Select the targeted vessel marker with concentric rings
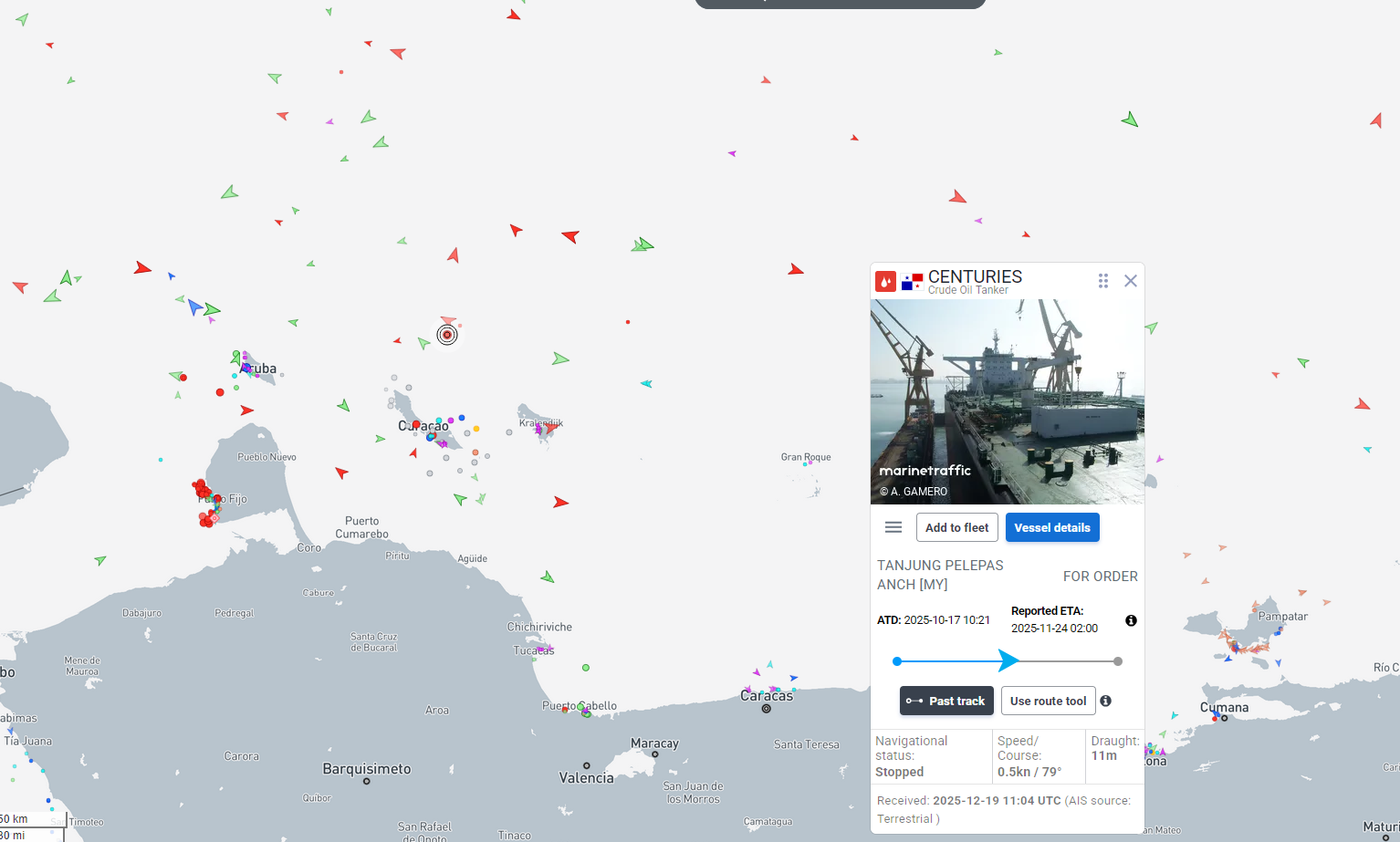Viewport: 1400px width, 842px height. pyautogui.click(x=447, y=335)
